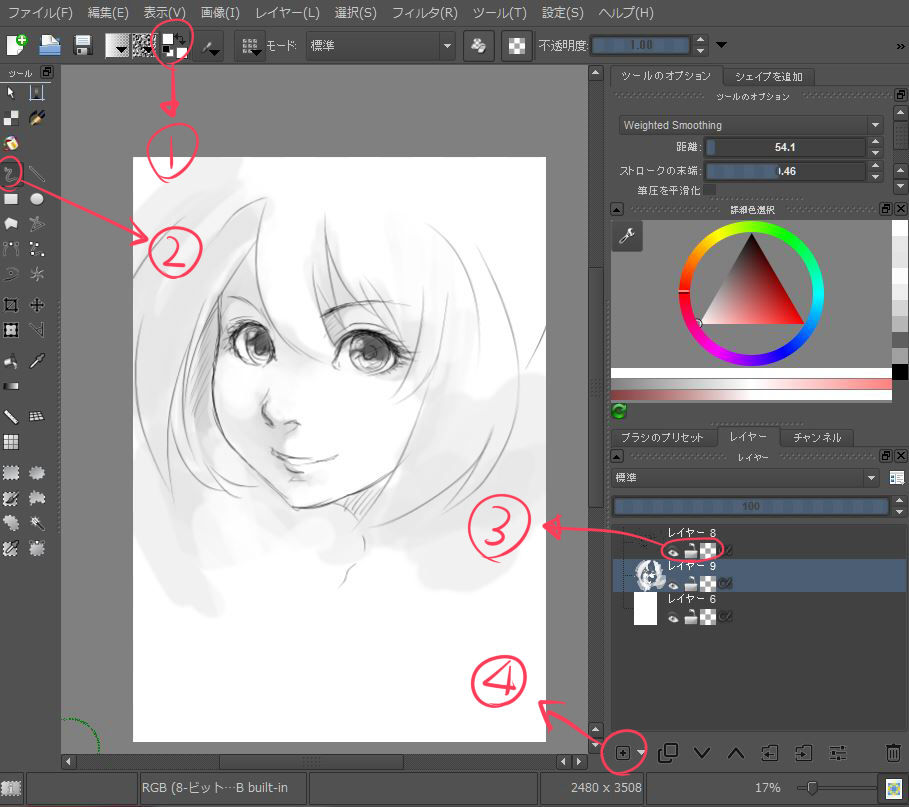
Task: Select the freehand brush tool
Action: [12, 174]
